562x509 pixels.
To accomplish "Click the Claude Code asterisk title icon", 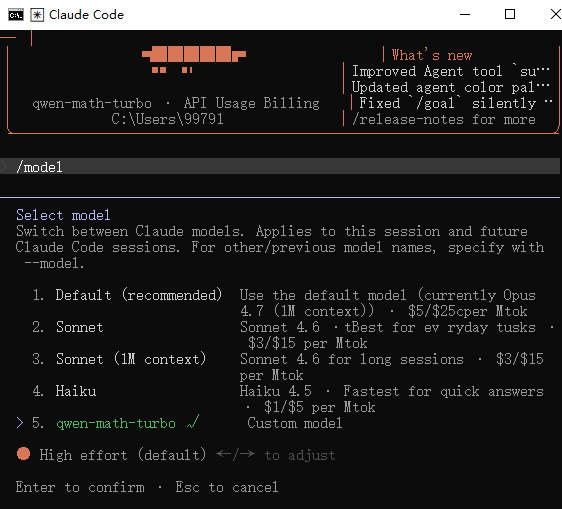I will [x=37, y=15].
